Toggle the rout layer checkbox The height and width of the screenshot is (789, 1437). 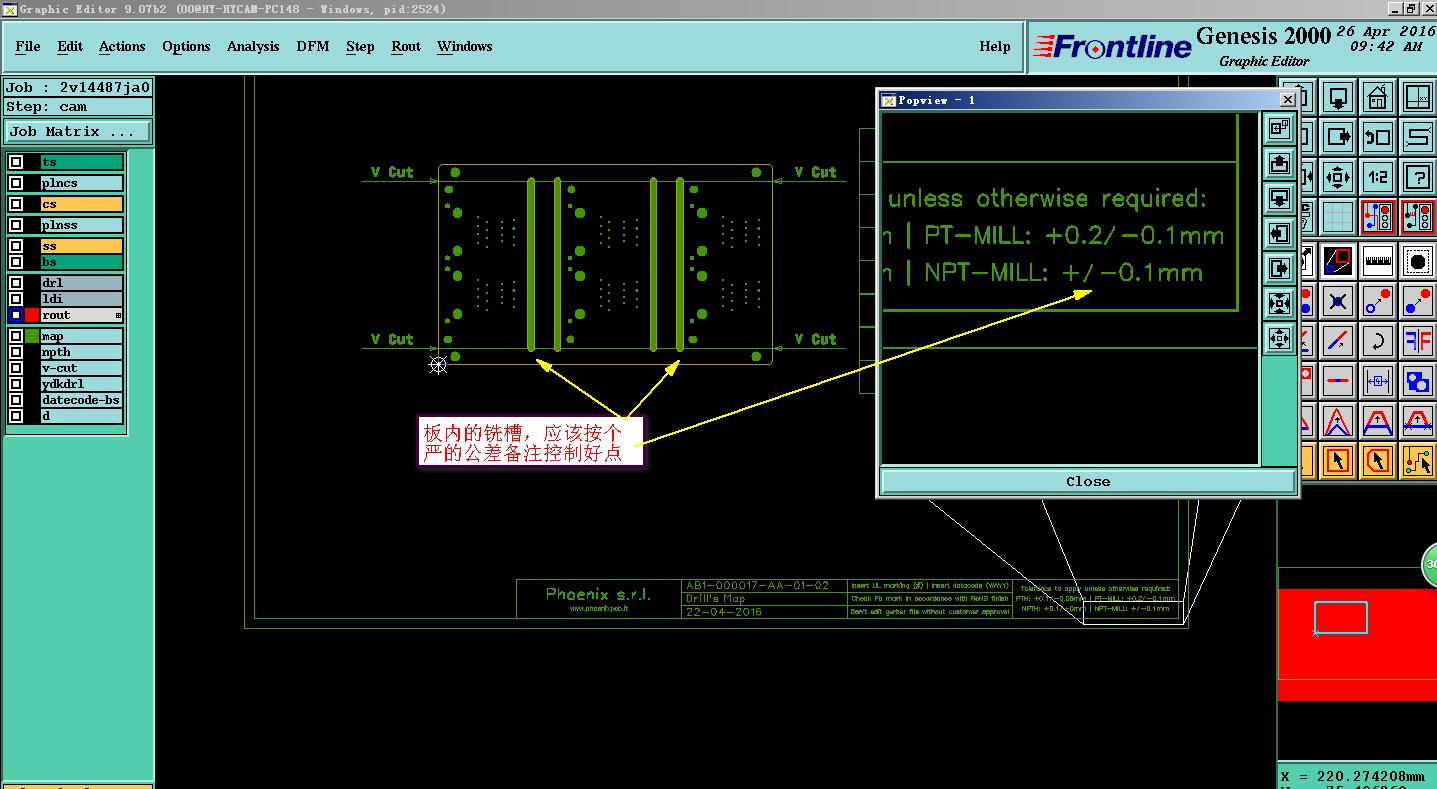pyautogui.click(x=16, y=315)
